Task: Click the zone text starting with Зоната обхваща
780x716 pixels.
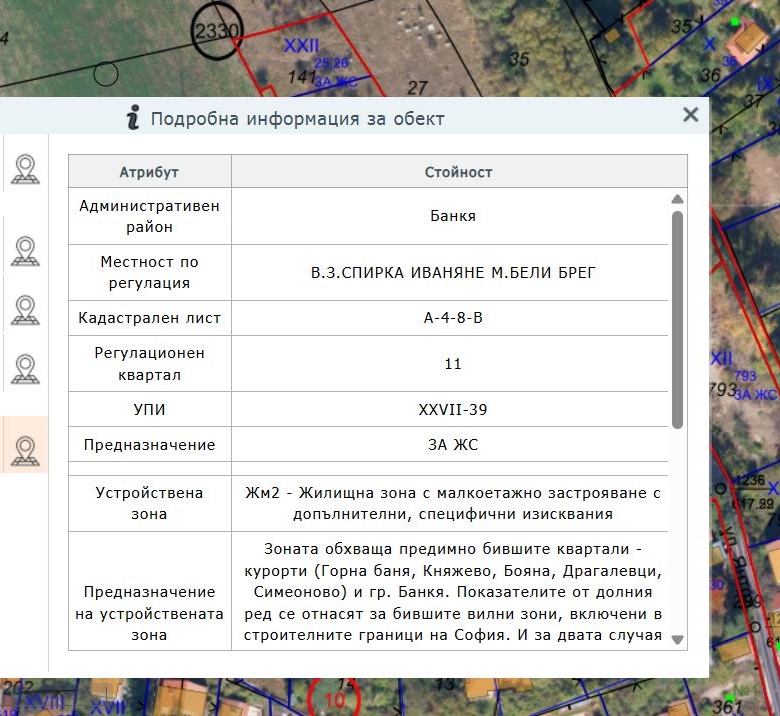Action: pyautogui.click(x=453, y=592)
